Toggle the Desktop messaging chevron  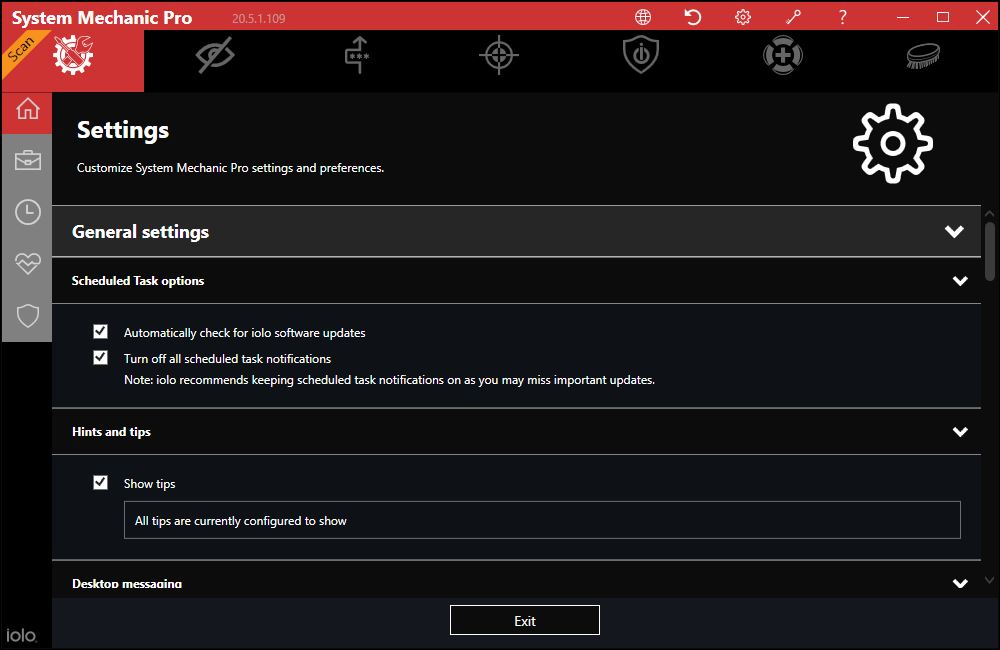960,583
